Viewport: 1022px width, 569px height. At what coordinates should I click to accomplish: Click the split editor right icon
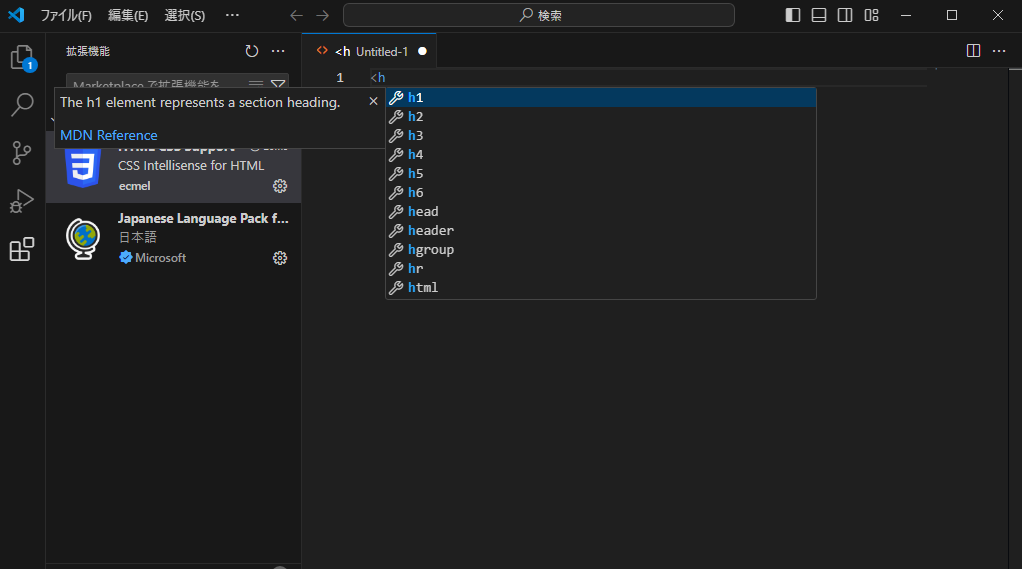(973, 51)
